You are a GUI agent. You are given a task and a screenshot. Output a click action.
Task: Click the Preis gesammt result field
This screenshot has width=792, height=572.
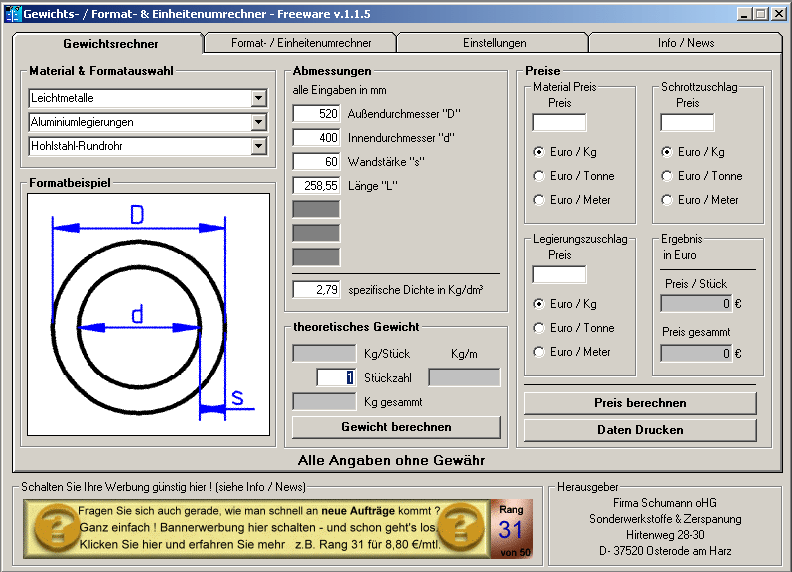click(x=696, y=353)
